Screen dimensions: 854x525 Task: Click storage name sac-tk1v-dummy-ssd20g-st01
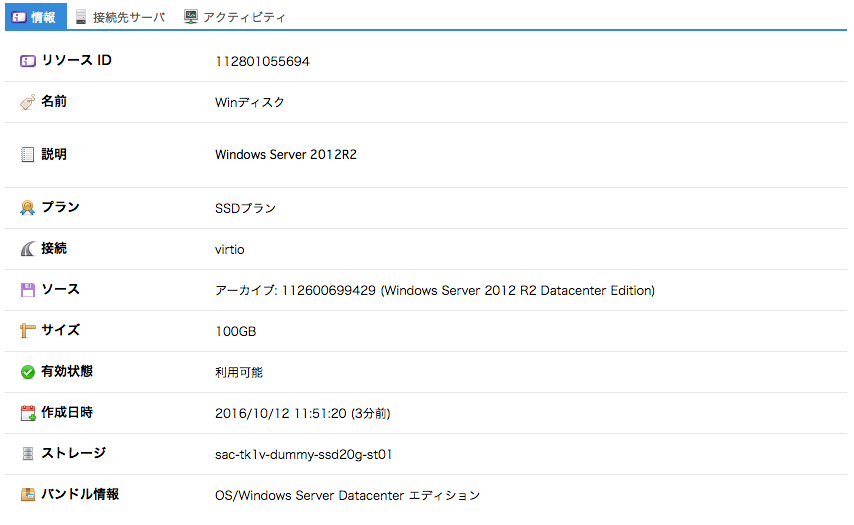(303, 455)
